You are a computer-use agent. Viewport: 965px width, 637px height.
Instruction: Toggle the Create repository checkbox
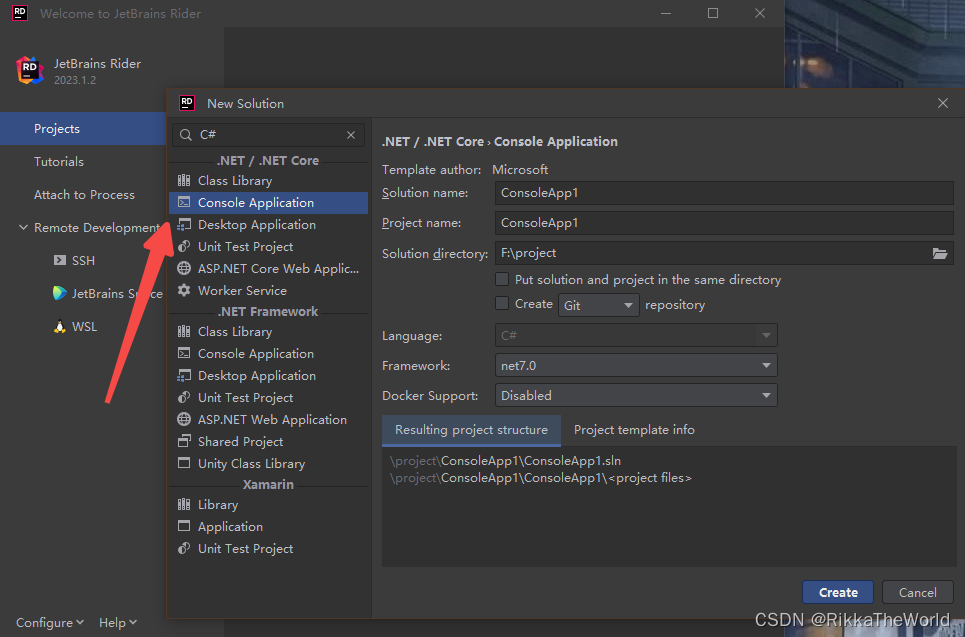click(502, 303)
